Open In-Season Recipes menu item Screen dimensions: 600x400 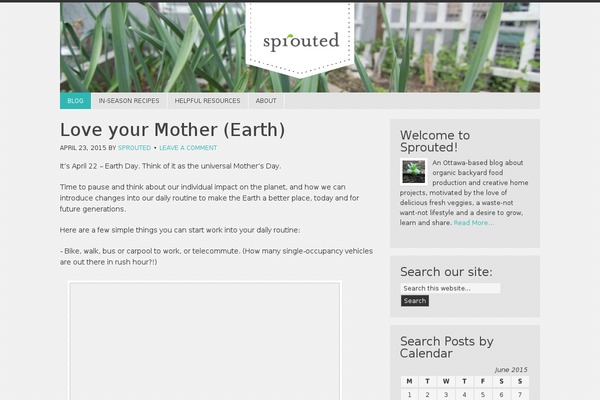129,101
